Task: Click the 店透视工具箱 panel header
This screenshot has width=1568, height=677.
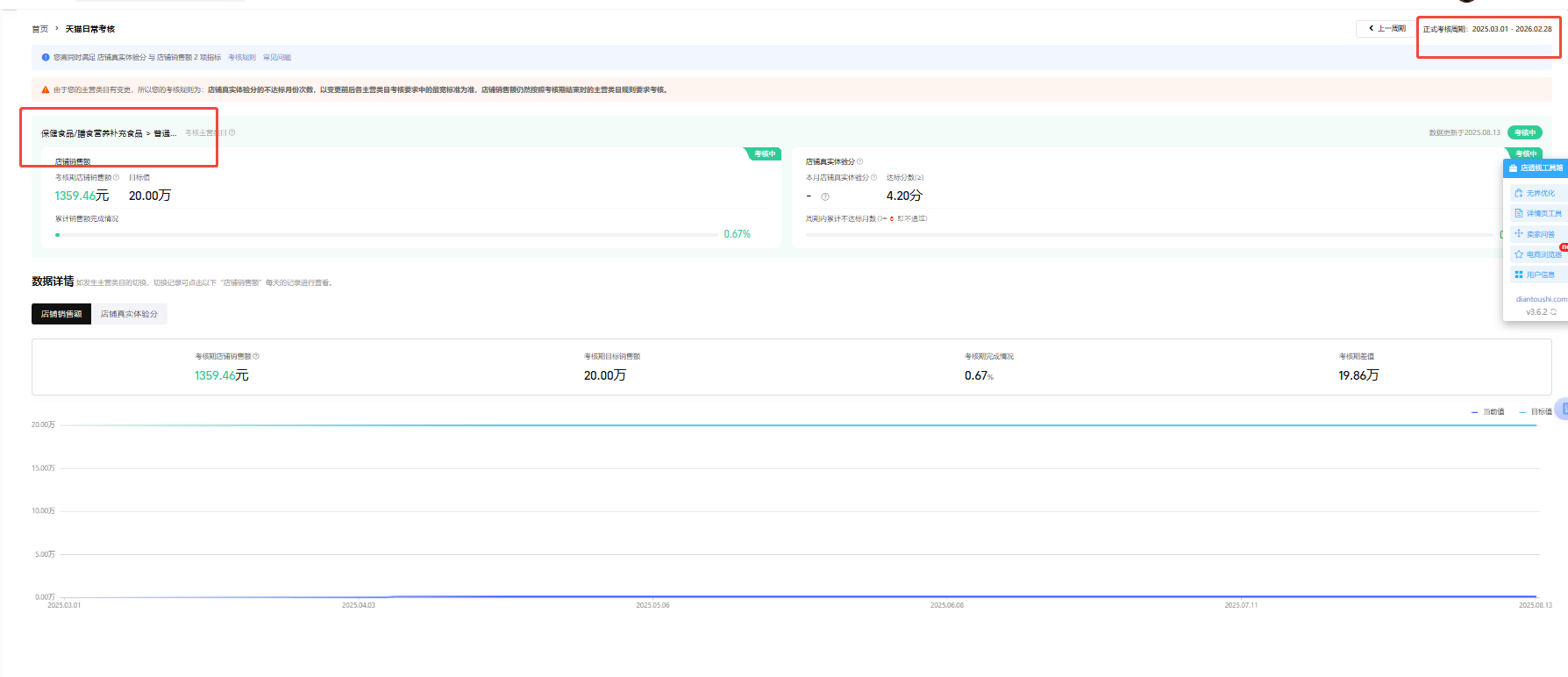Action: [x=1536, y=167]
